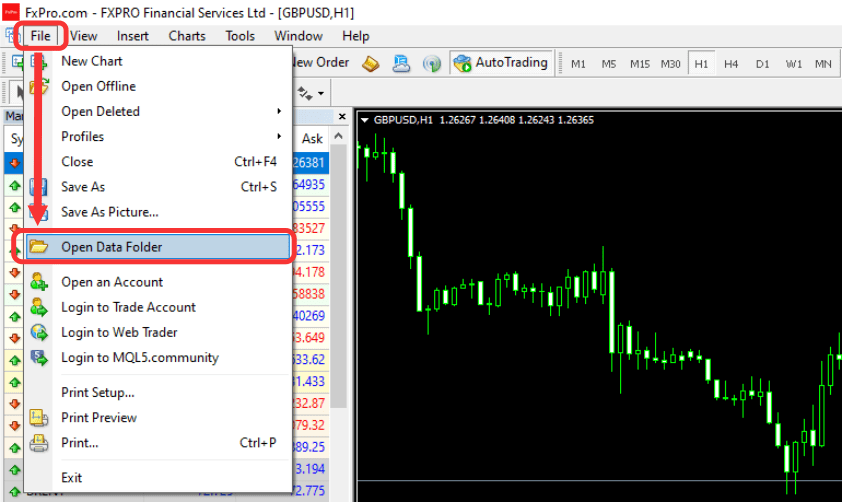
Task: Switch to D1 timeframe
Action: 763,64
